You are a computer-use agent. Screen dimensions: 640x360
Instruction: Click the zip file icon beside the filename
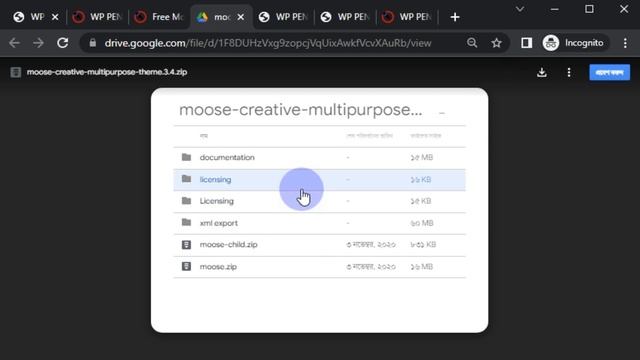point(16,72)
